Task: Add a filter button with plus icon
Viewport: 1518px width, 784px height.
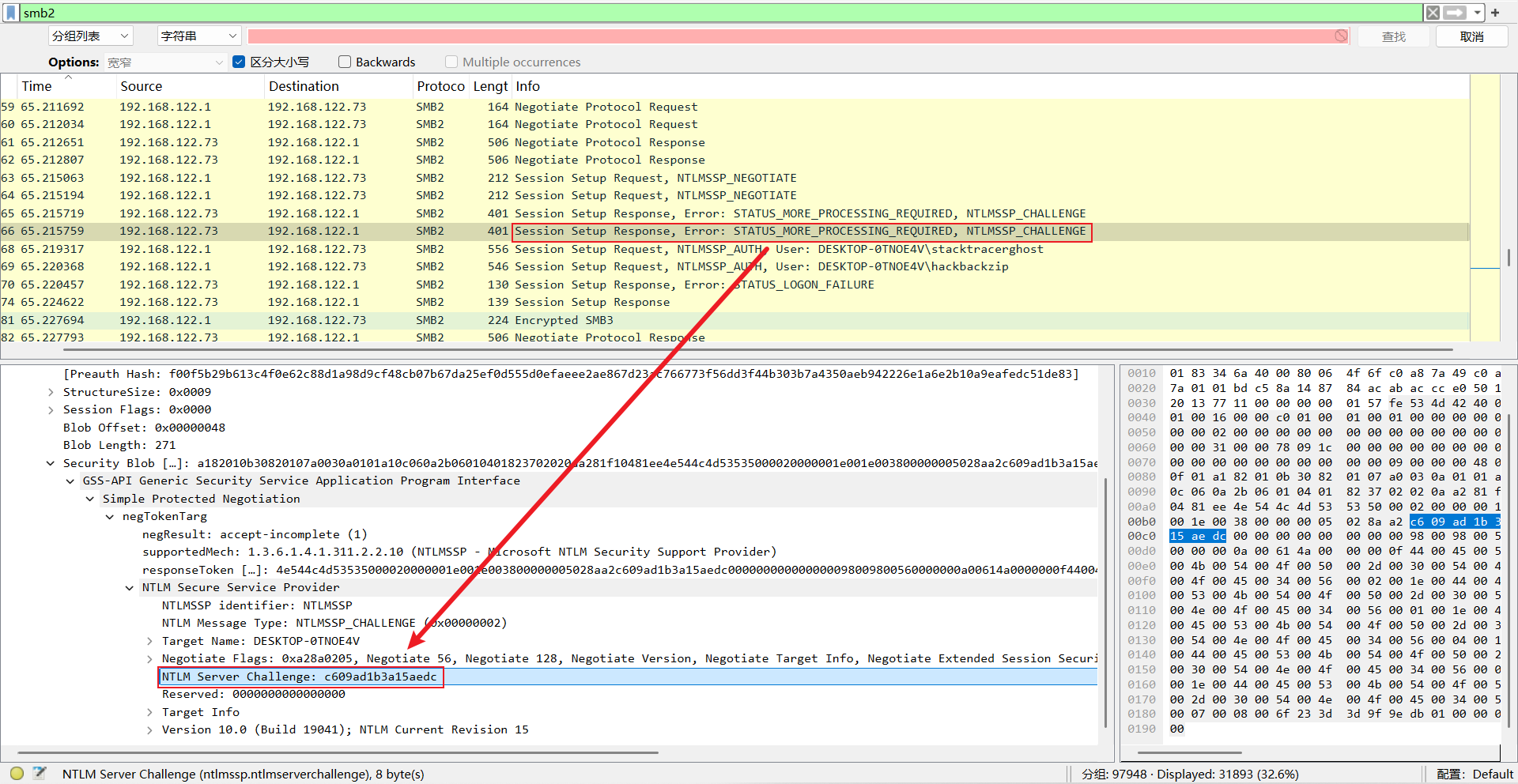Action: (x=1495, y=13)
